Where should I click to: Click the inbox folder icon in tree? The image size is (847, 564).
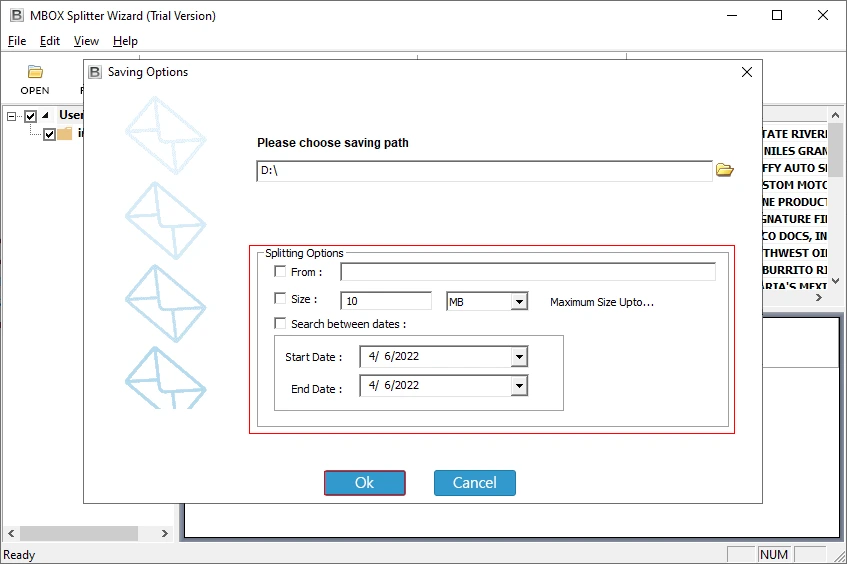65,133
